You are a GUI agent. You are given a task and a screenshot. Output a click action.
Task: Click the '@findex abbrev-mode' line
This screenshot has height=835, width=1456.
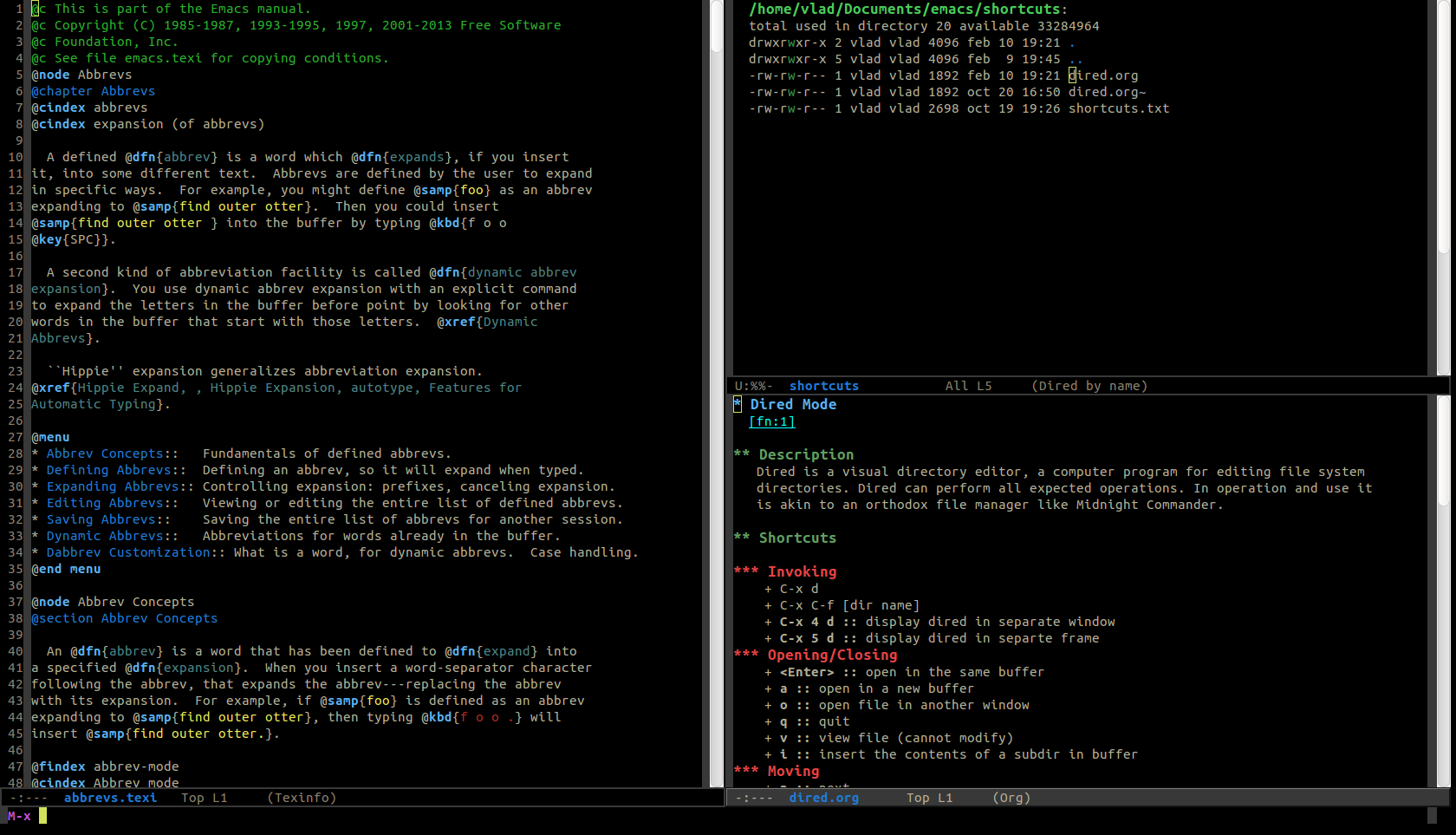coord(105,767)
